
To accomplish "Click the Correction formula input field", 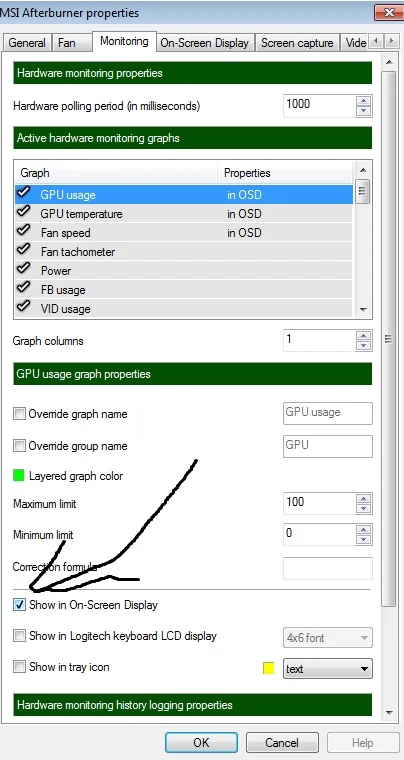I will [327, 569].
